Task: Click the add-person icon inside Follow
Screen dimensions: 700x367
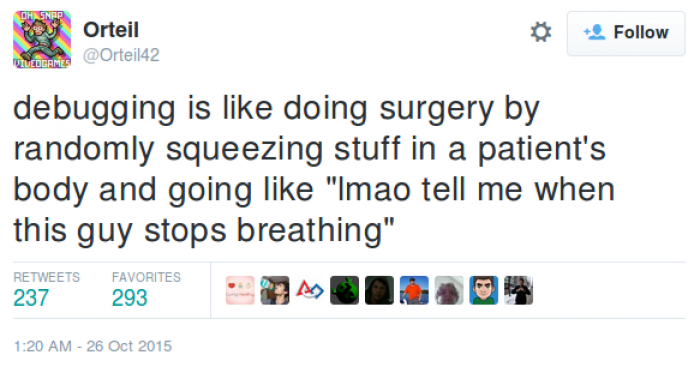Action: click(594, 32)
